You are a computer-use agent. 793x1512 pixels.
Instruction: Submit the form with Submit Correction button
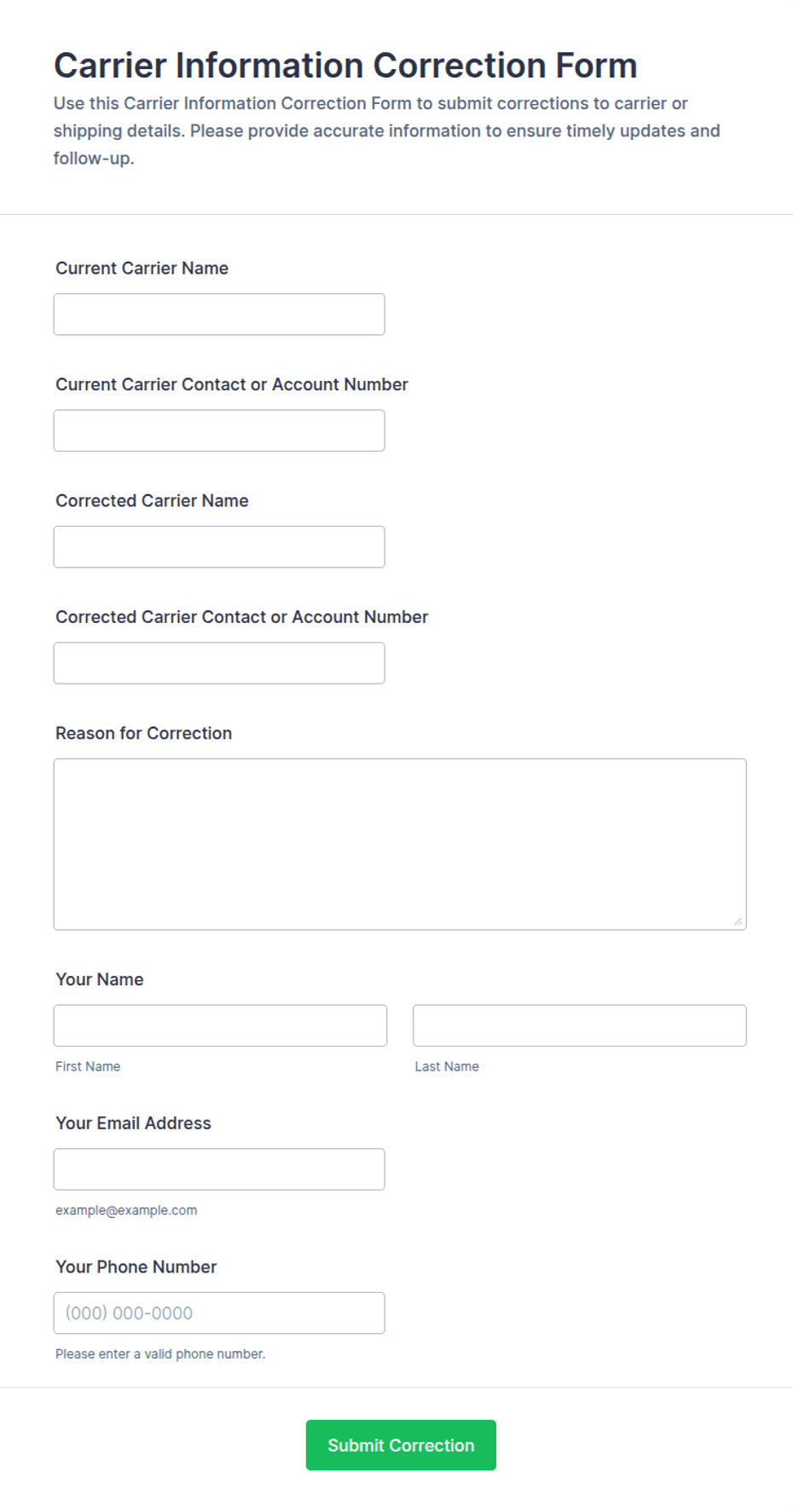[401, 1445]
